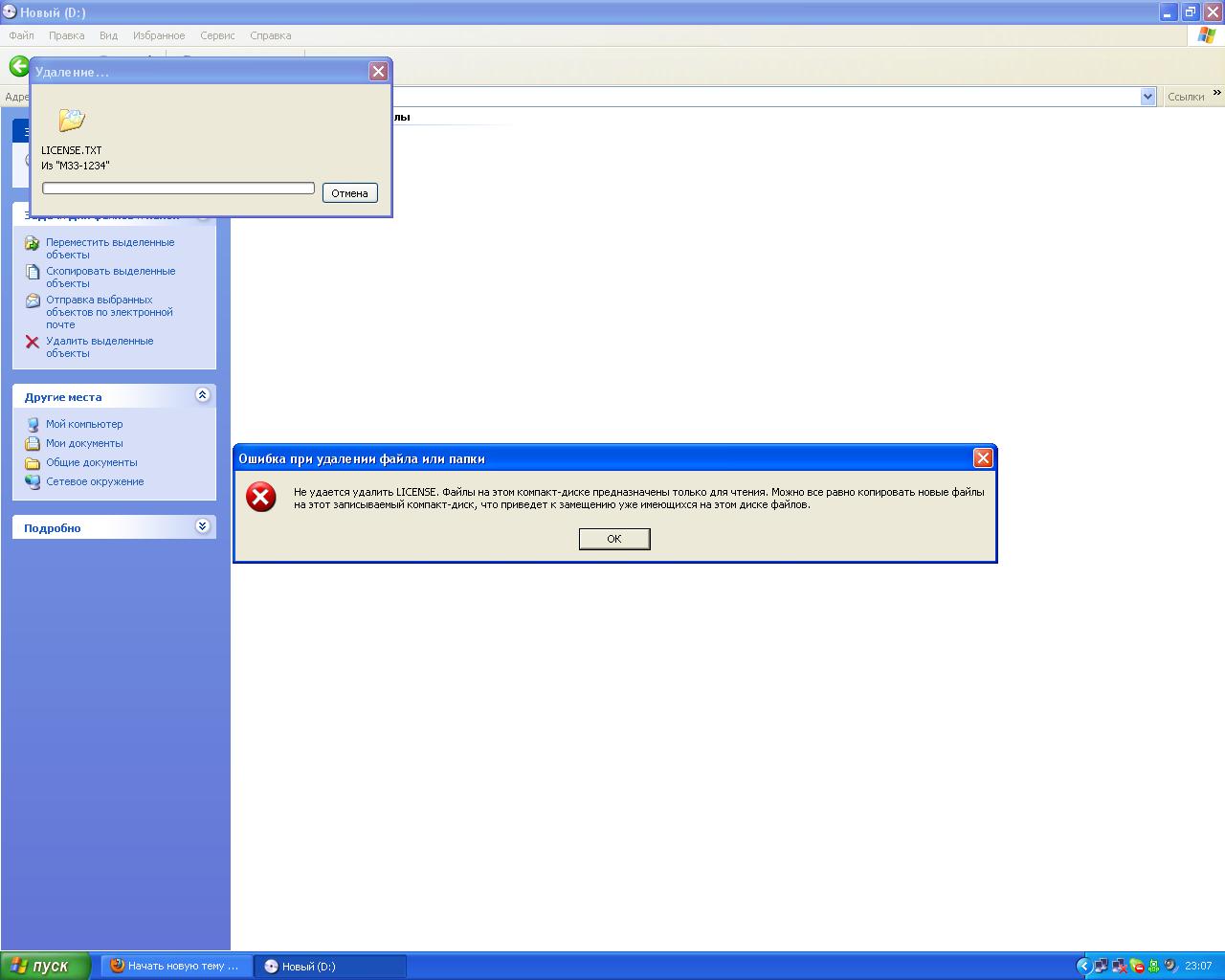Viewport: 1225px width, 980px height.
Task: Click the e-mail send objects icon
Action: click(x=33, y=301)
